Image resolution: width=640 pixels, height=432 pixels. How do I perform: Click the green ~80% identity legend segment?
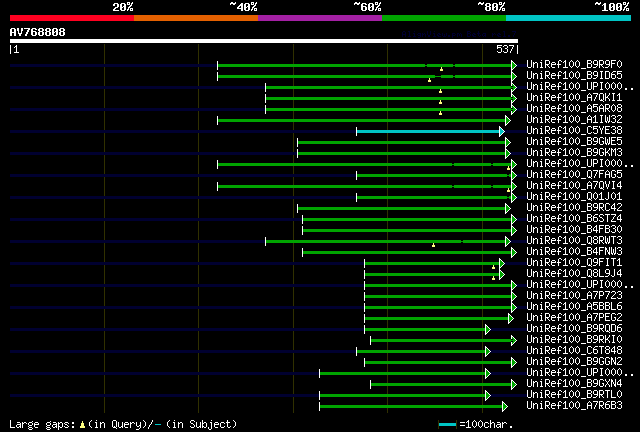tap(444, 18)
